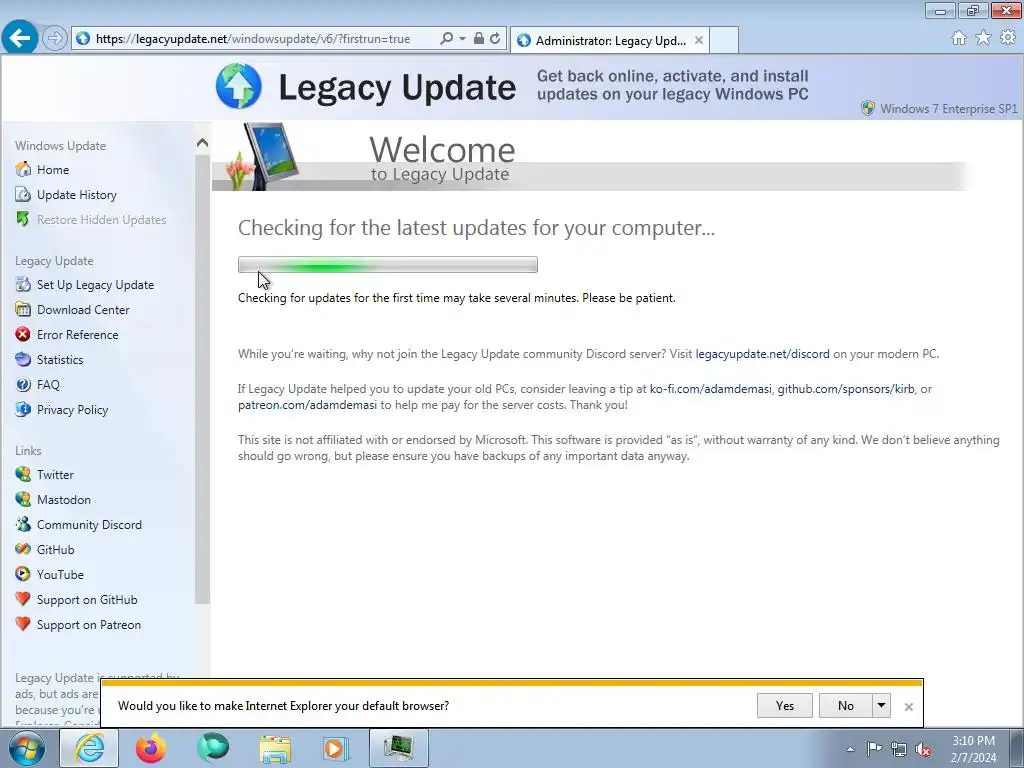Viewport: 1024px width, 768px height.
Task: Click Restore Hidden Updates icon
Action: (23, 219)
